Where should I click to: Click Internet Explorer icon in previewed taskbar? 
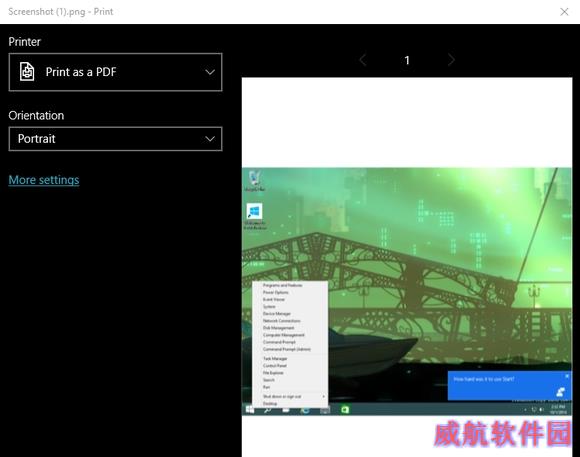pos(305,410)
